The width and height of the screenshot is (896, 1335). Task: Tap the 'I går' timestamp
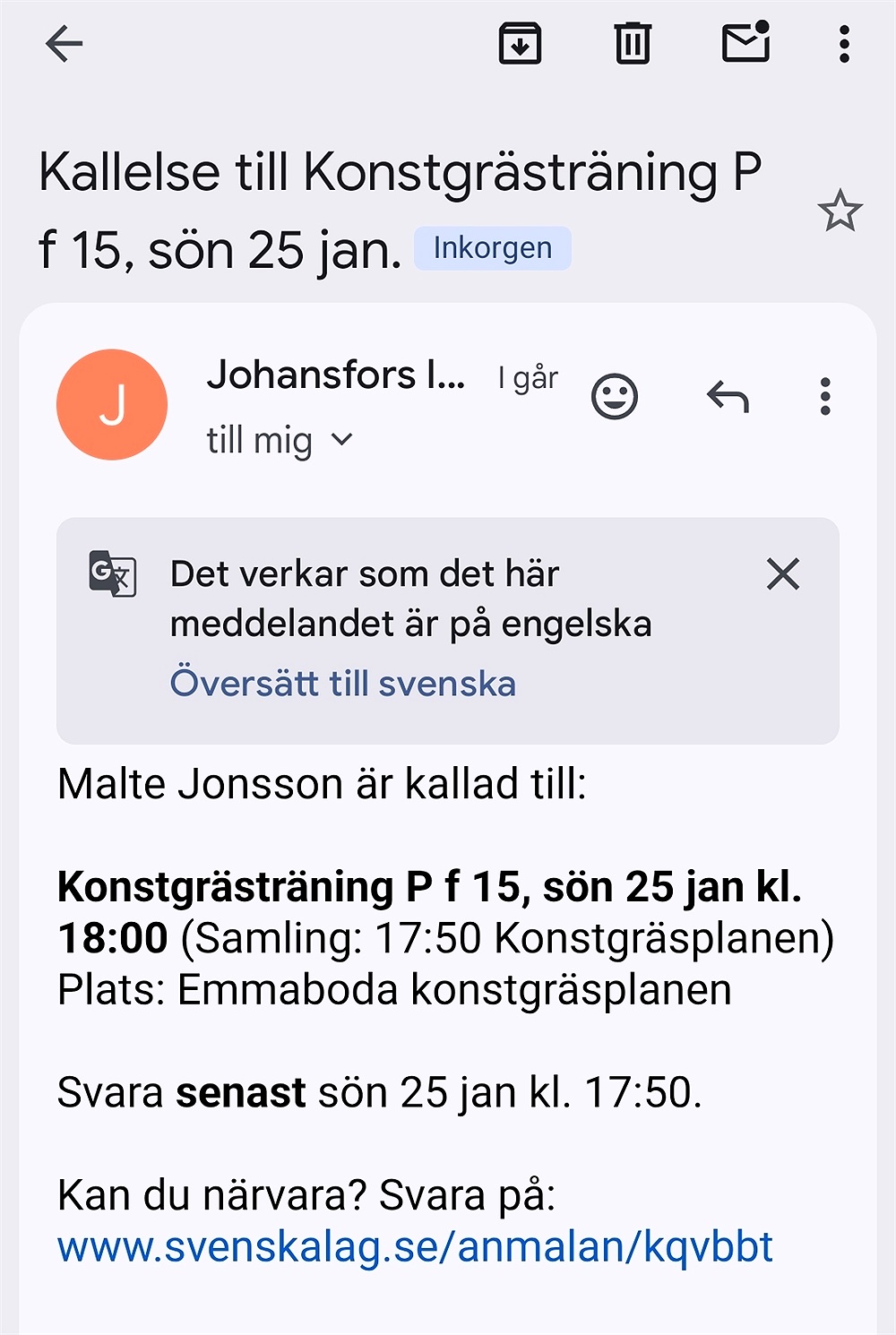528,378
